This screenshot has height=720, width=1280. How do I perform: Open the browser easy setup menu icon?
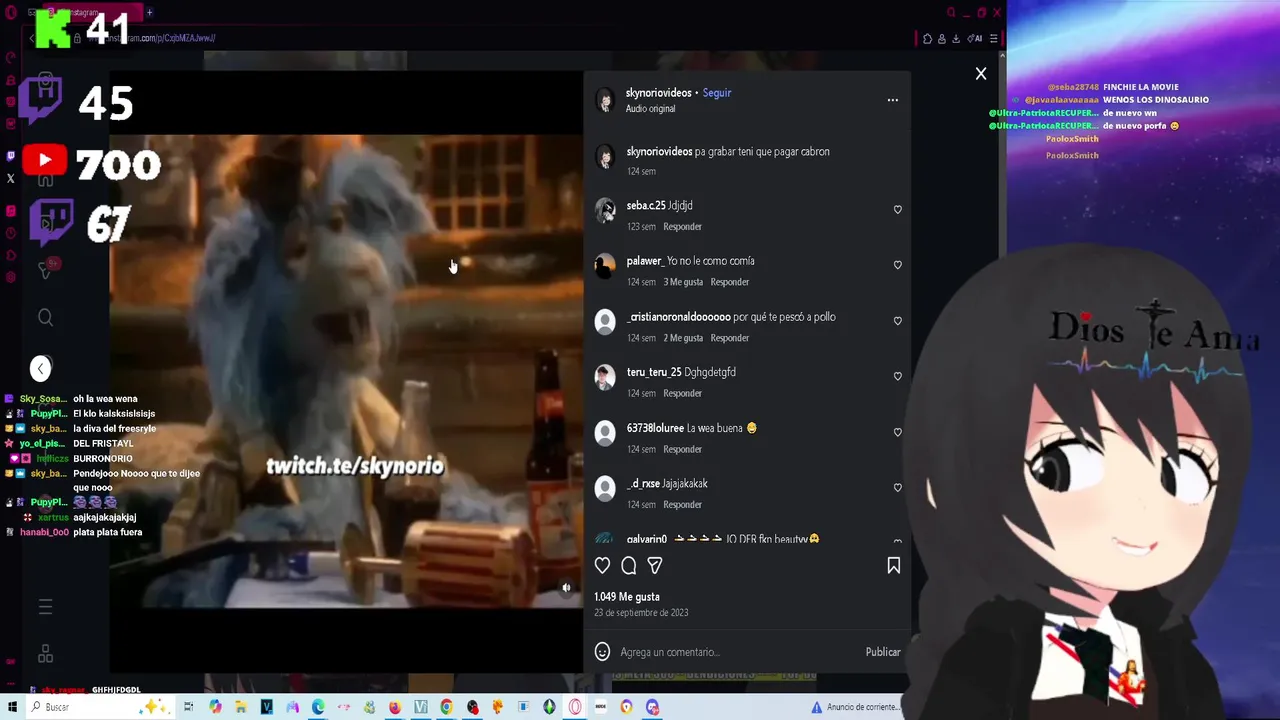click(x=993, y=38)
